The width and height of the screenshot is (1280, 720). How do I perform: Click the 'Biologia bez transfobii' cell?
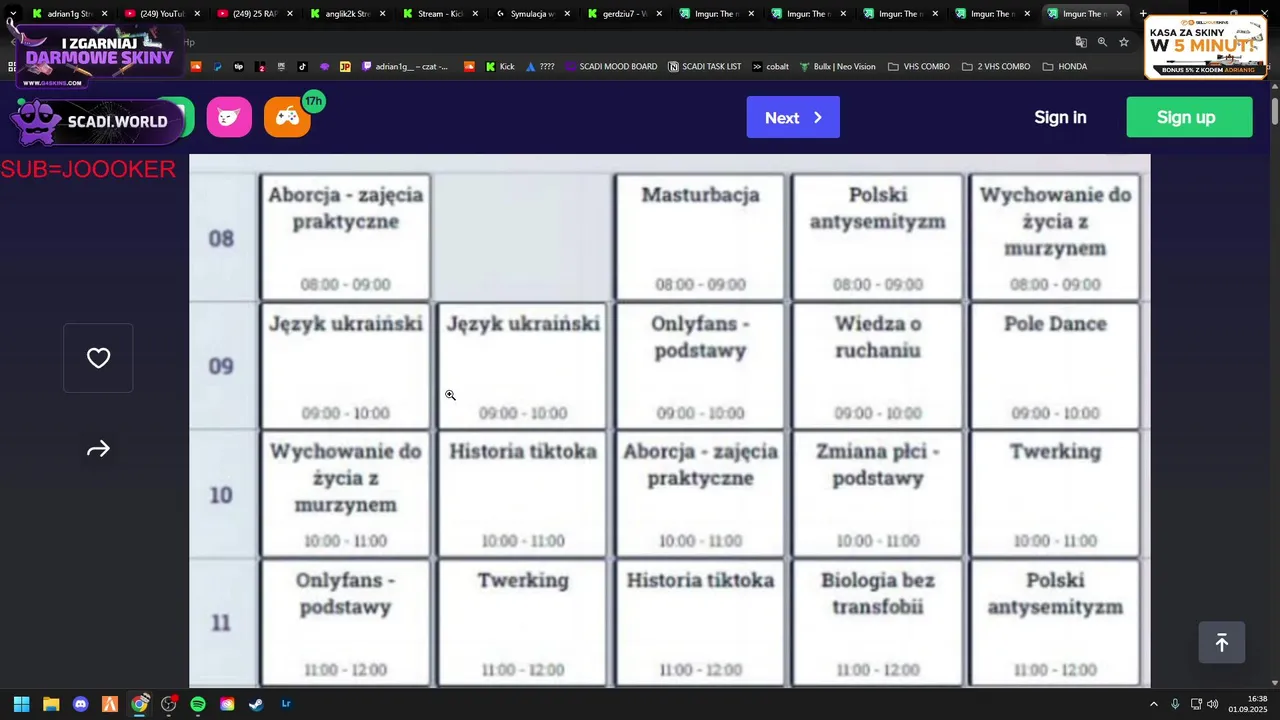tap(878, 622)
